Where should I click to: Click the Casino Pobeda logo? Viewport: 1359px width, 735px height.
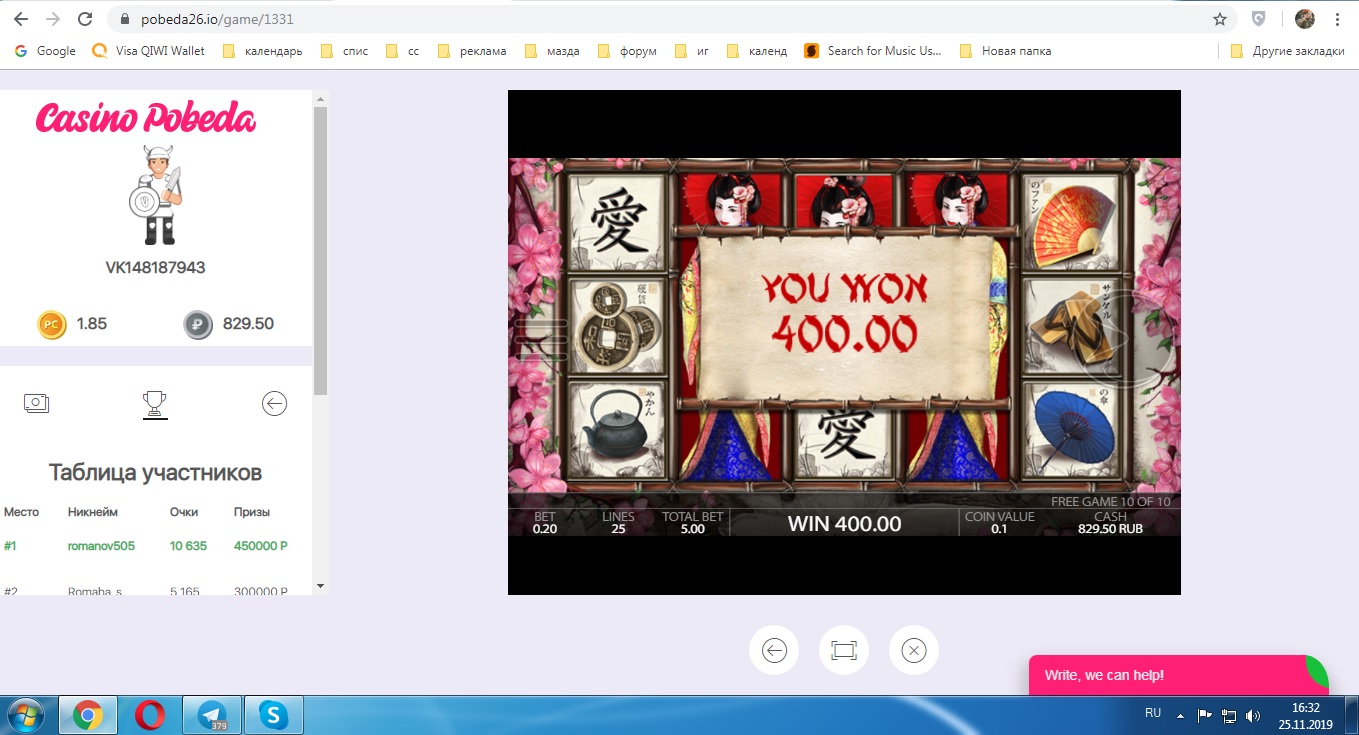coord(146,118)
